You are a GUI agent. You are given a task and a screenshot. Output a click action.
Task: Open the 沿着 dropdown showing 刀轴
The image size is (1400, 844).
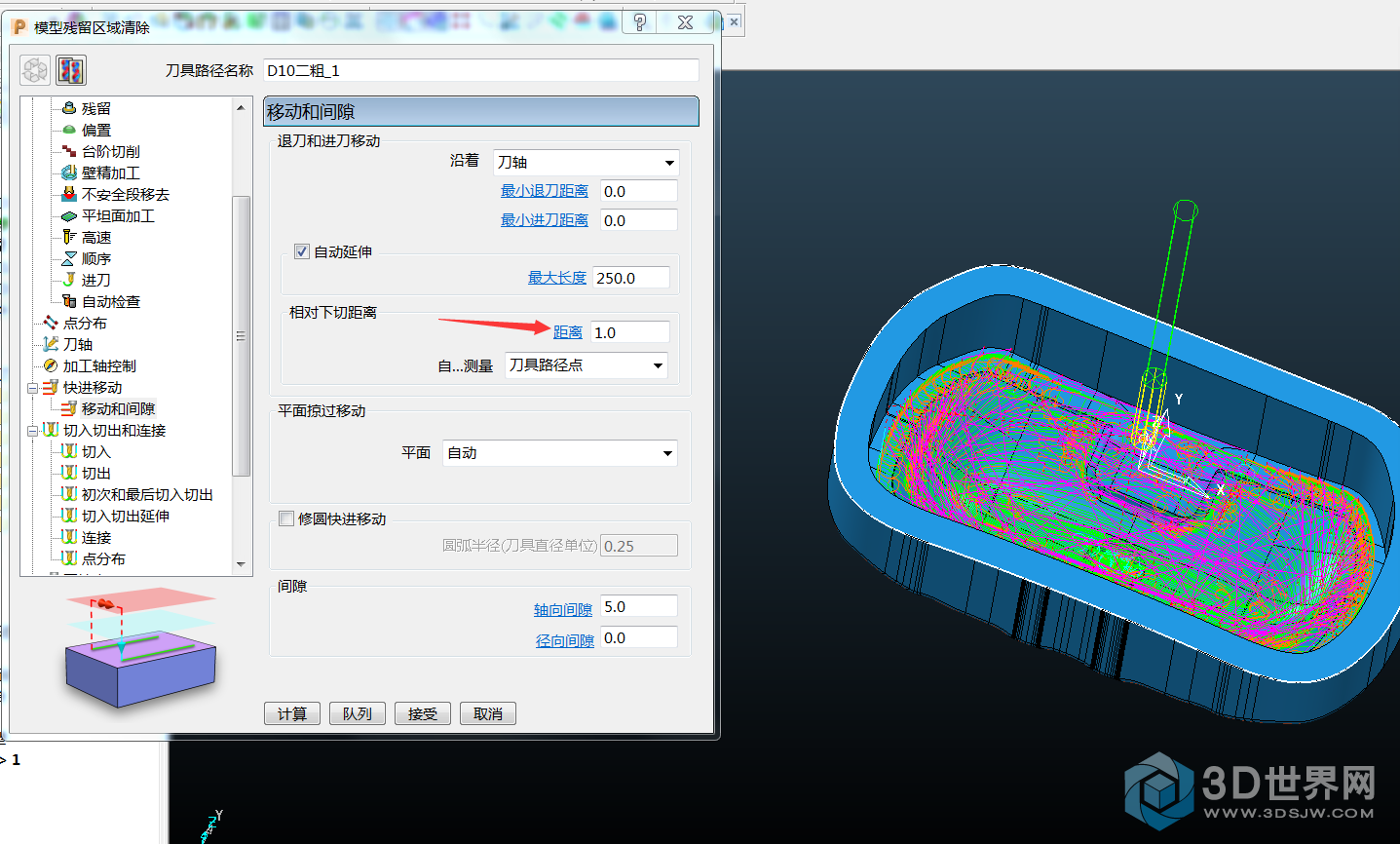click(586, 163)
